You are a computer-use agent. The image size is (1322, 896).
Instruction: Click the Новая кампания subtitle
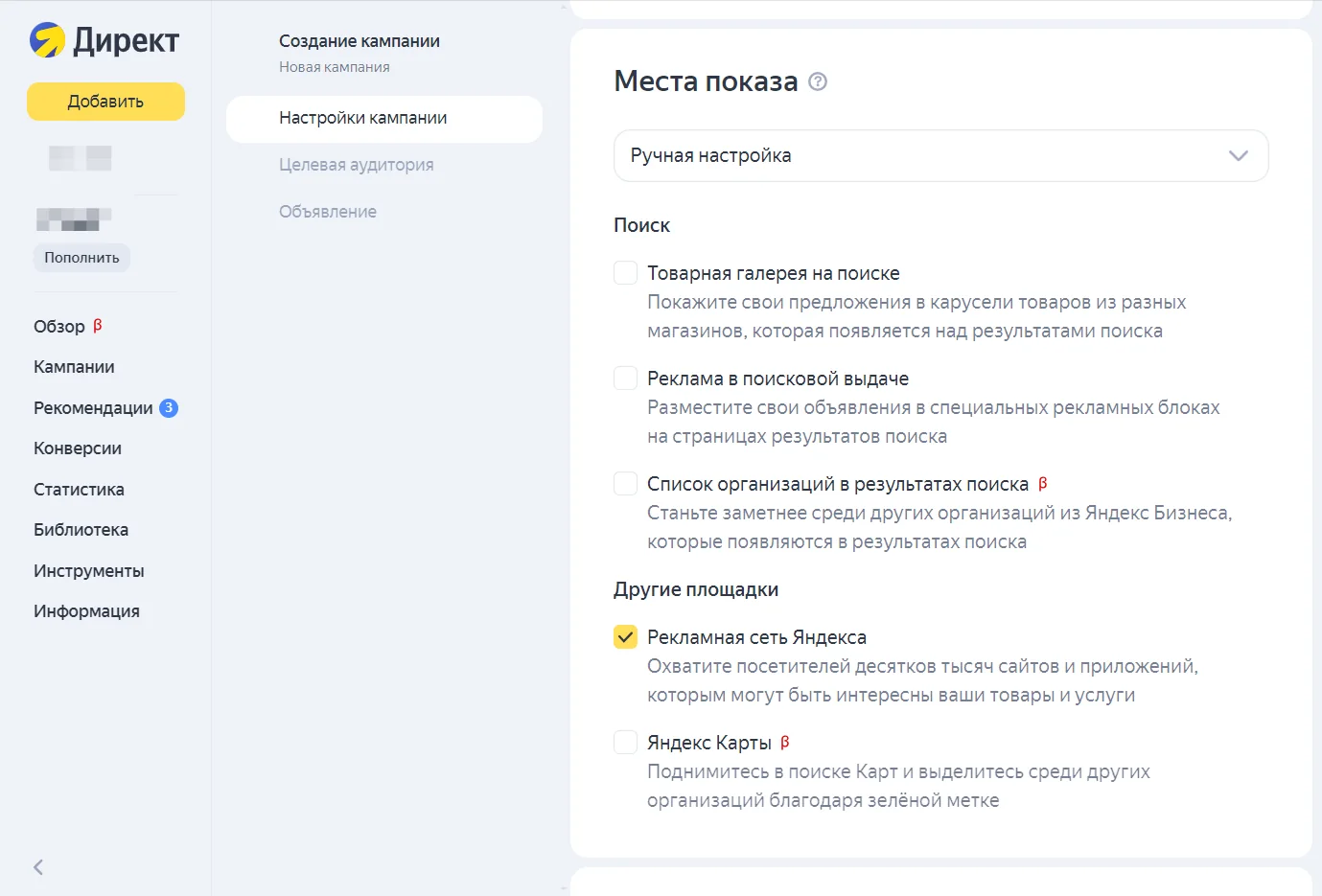click(x=335, y=67)
